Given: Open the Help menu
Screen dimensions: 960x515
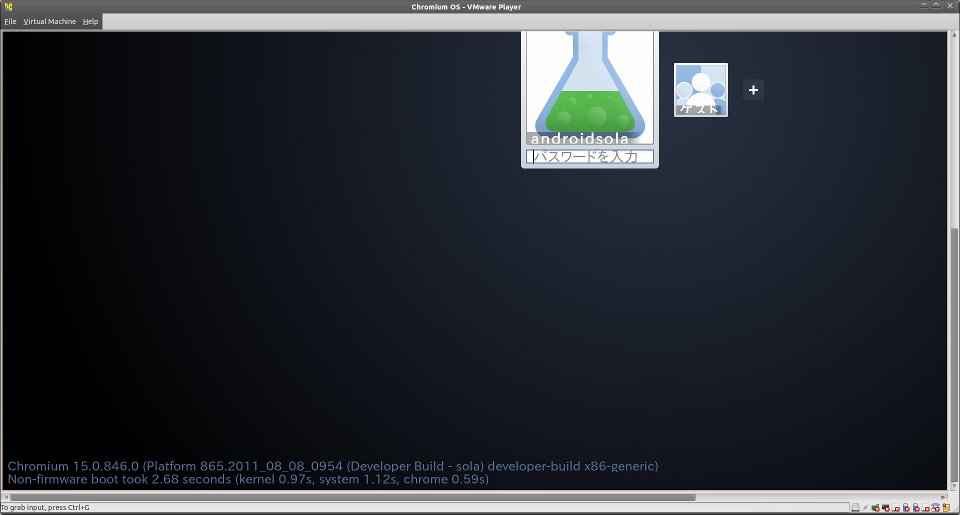Looking at the screenshot, I should (x=90, y=21).
